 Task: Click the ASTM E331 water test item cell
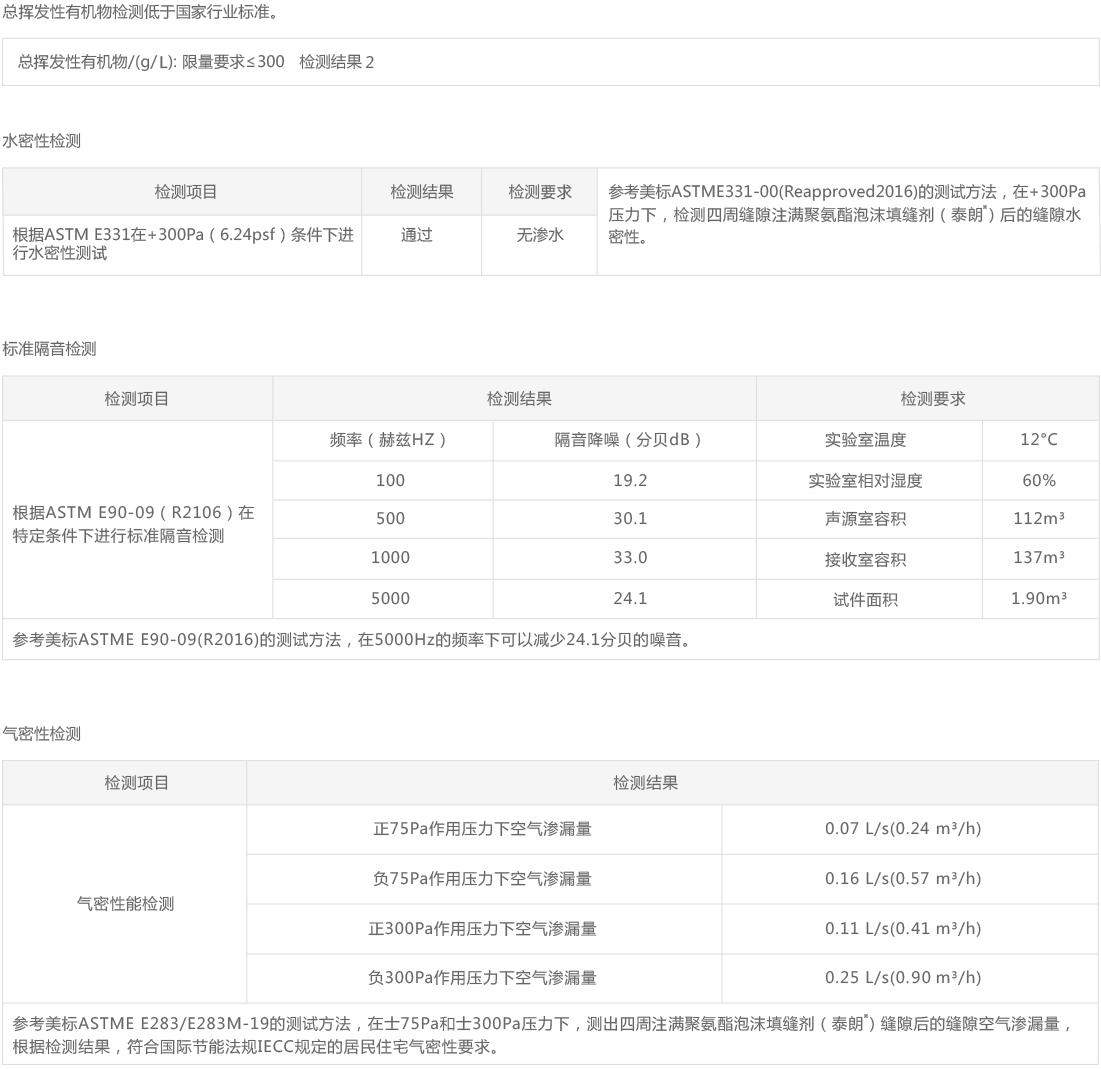(182, 244)
